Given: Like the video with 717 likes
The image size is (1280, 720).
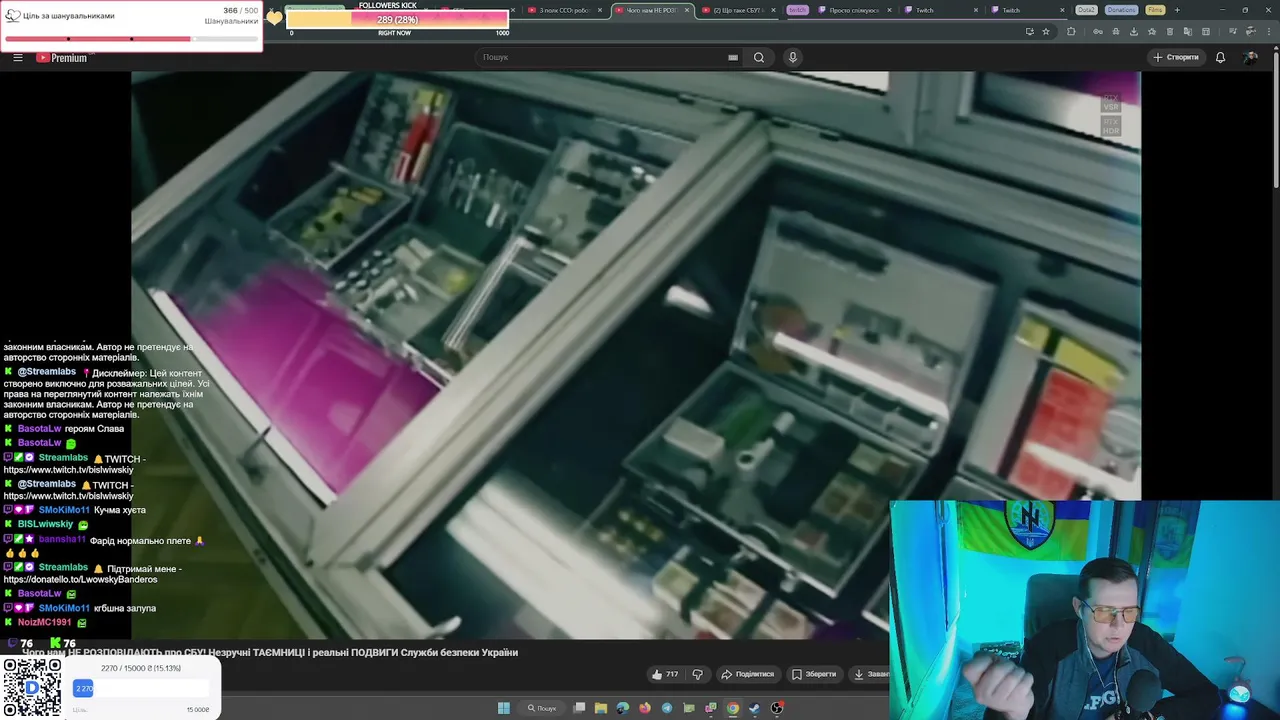Looking at the screenshot, I should [x=665, y=674].
